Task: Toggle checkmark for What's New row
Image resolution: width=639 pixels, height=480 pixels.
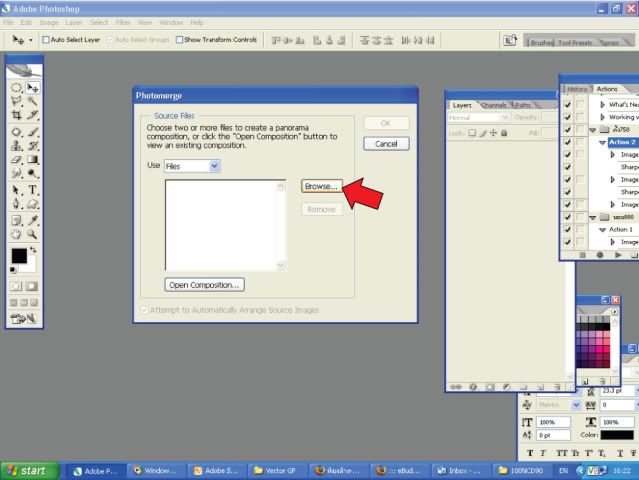Action: pos(567,105)
